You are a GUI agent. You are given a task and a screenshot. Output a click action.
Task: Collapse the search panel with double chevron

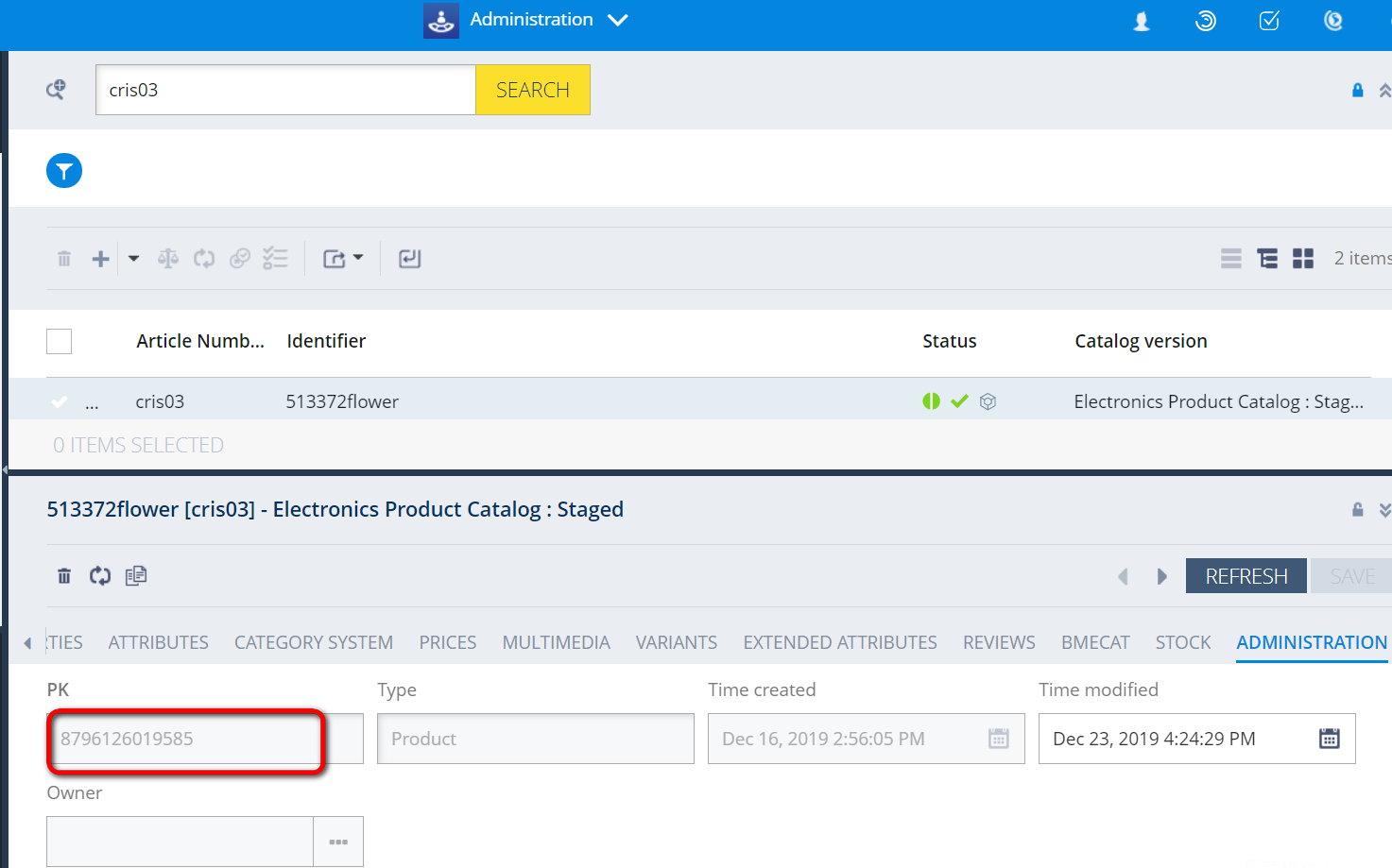[x=1384, y=91]
